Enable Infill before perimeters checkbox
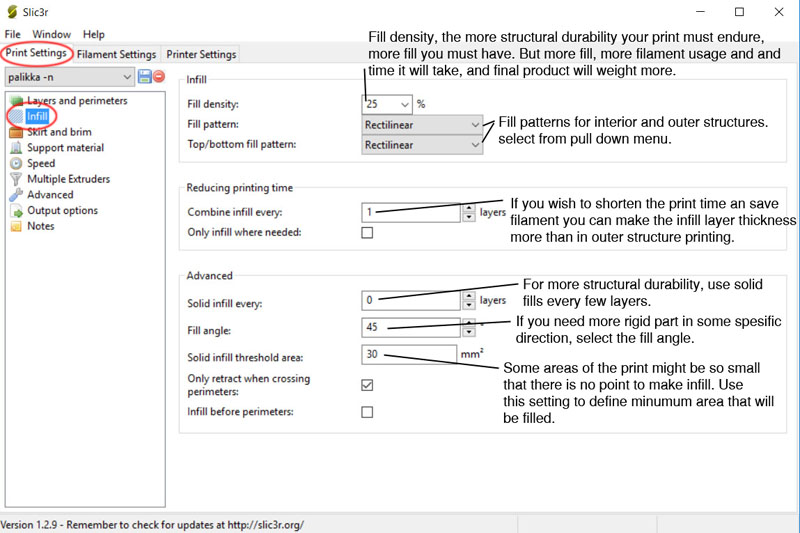This screenshot has width=800, height=533. coord(367,412)
